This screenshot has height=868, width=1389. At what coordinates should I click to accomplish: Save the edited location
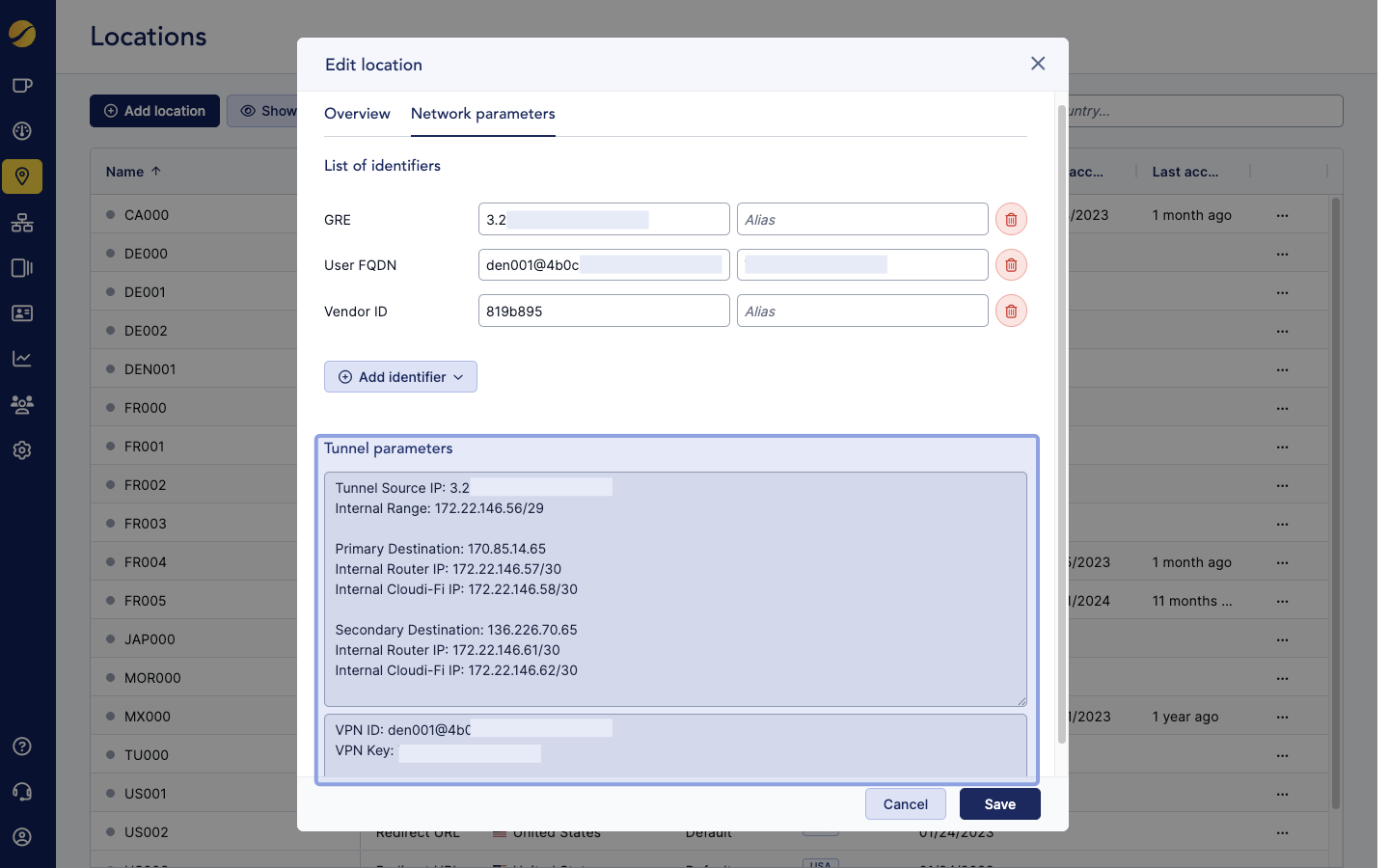pos(999,803)
